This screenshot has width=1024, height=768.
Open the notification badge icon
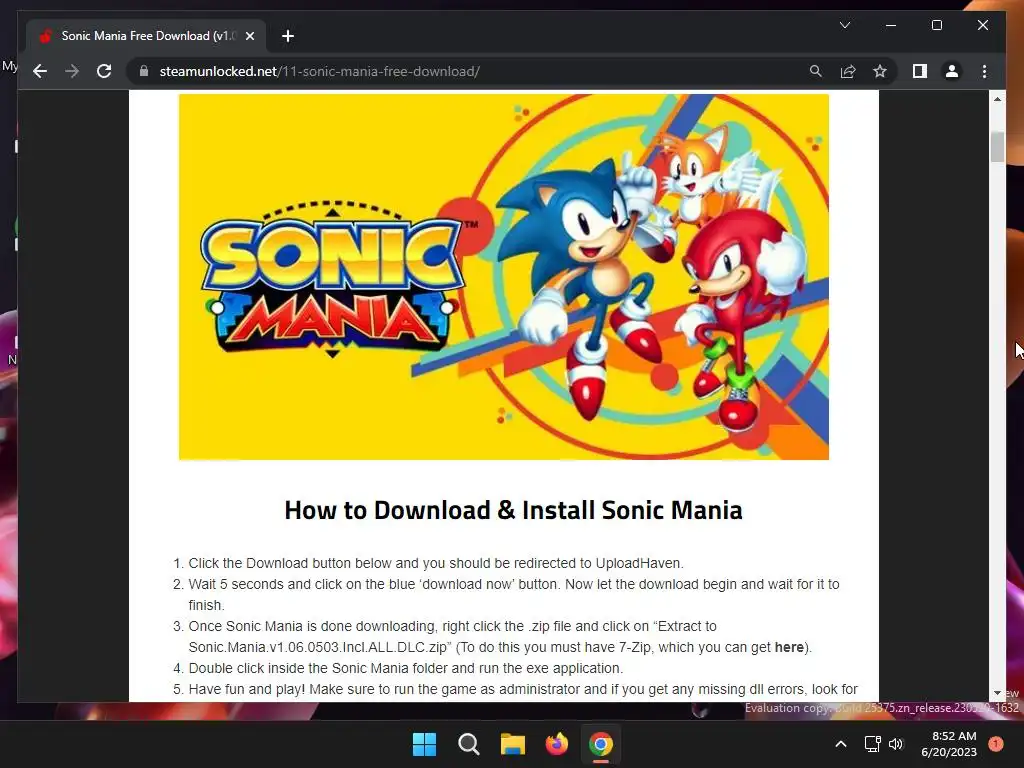996,744
